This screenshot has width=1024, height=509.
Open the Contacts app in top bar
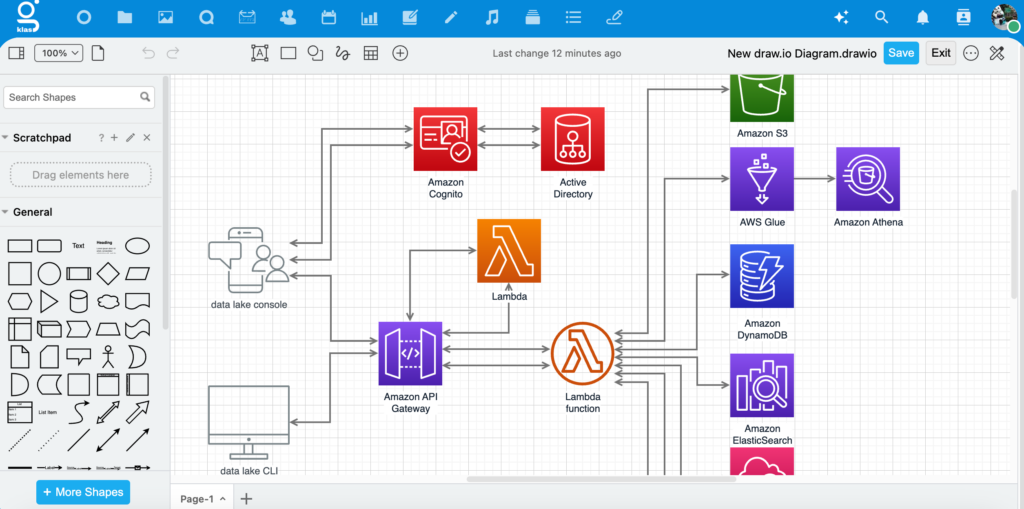(x=287, y=18)
